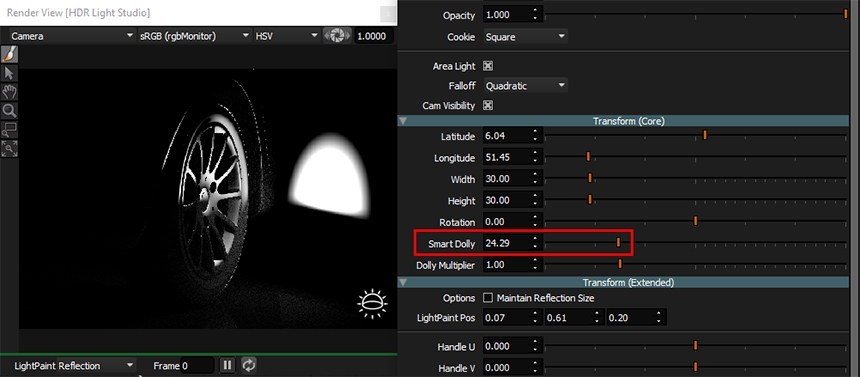This screenshot has height=377, width=860.
Task: Click the camera aperture exposure icon
Action: point(337,36)
